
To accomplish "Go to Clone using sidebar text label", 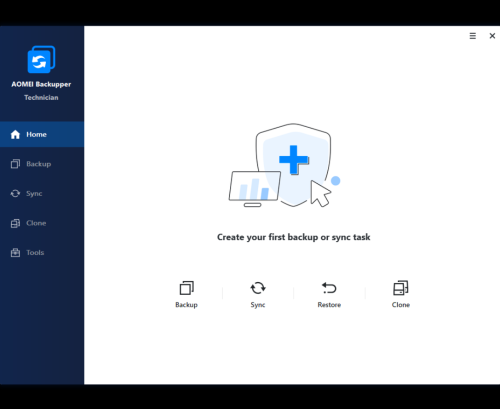I will pyautogui.click(x=36, y=223).
